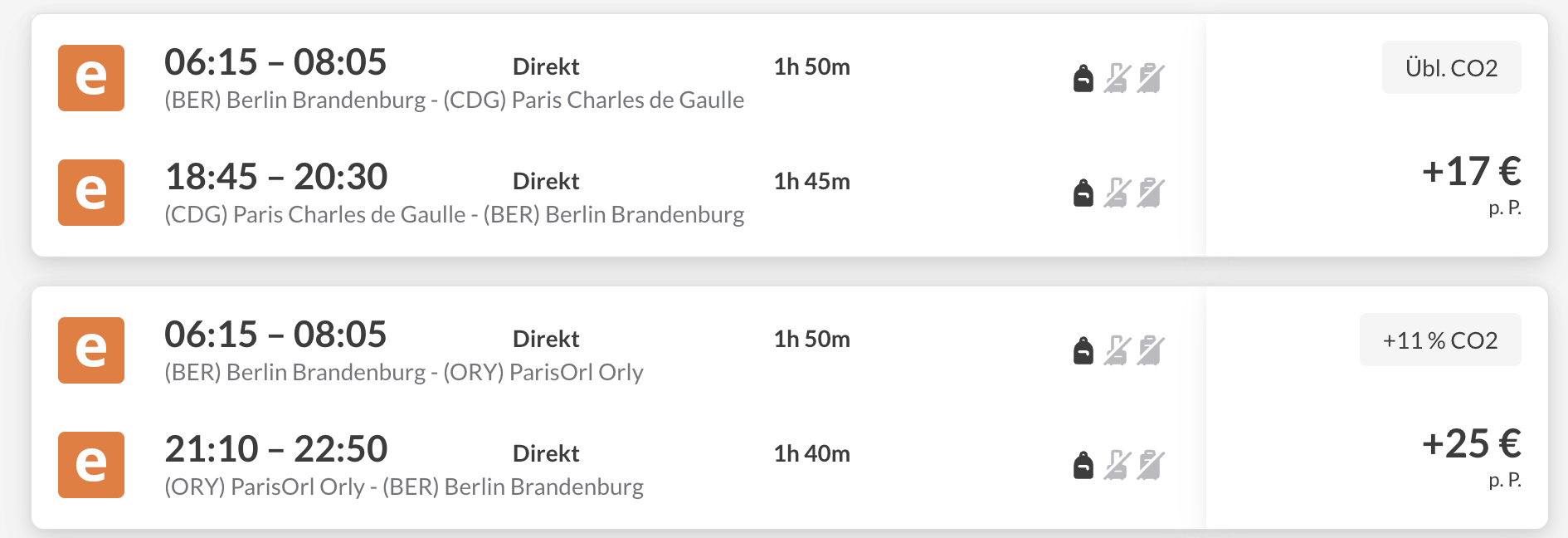1568x538 pixels.
Task: Click easyJet logo on 18:45 CDG–Berlin flight
Action: pos(91,193)
